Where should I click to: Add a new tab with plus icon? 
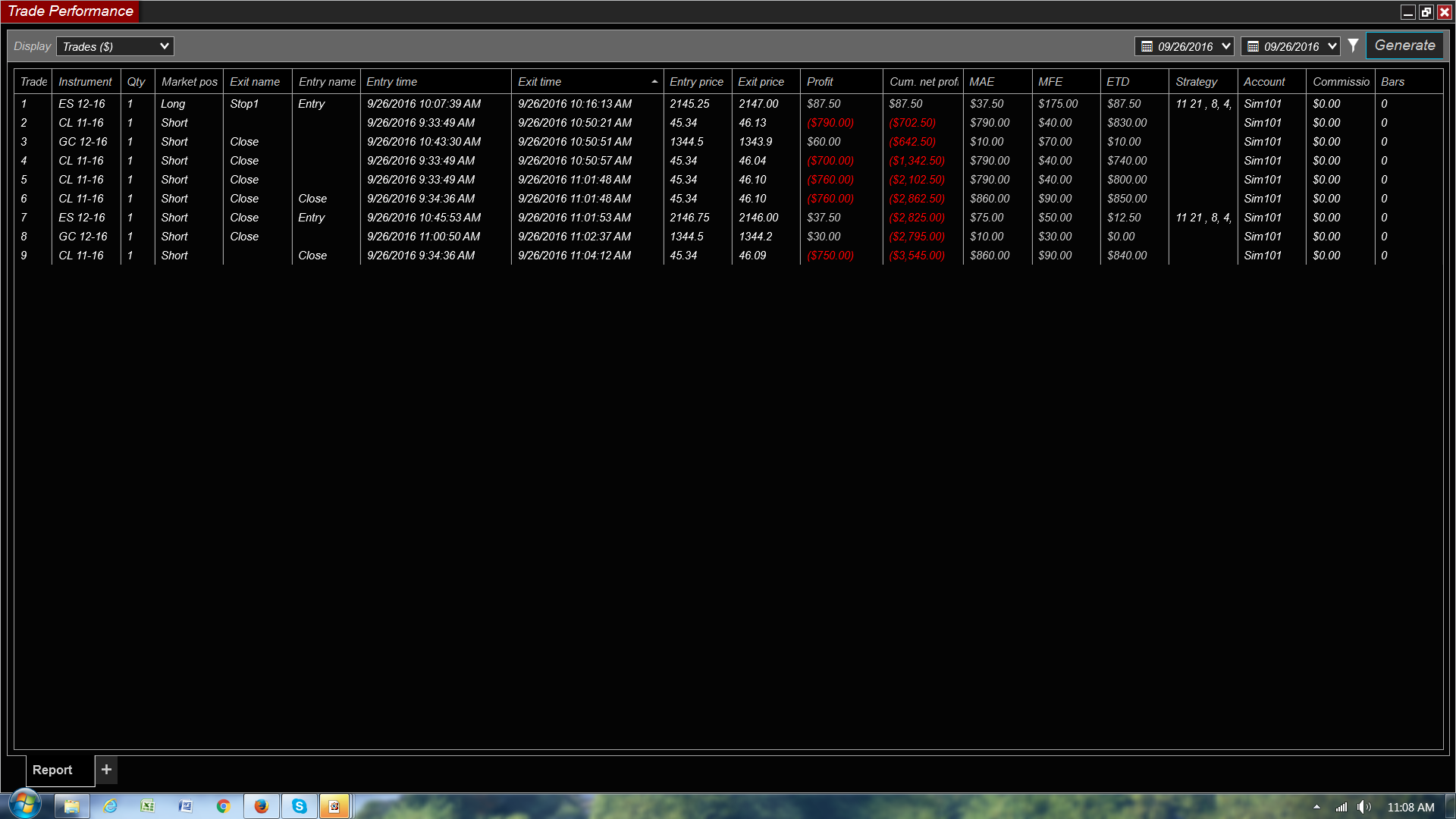[106, 770]
